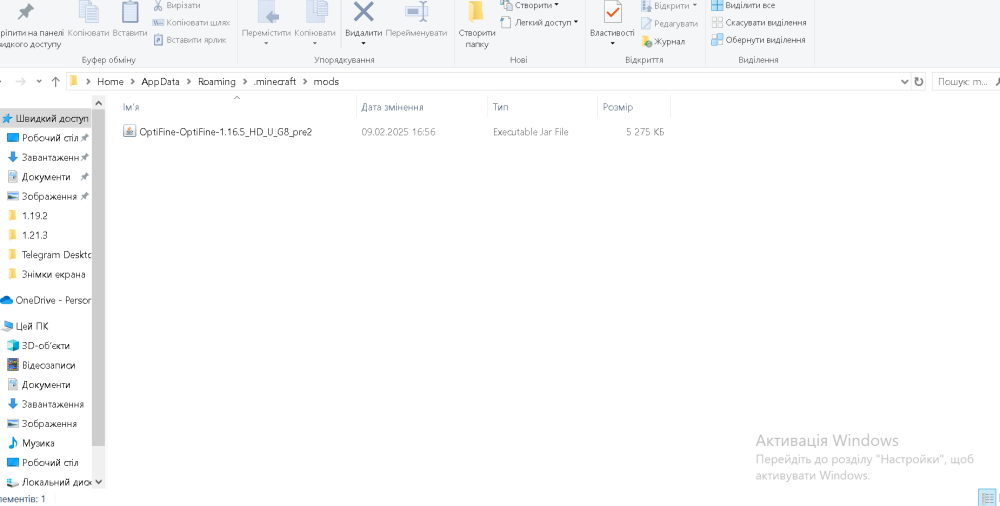The image size is (1000, 506).
Task: Click .minecraft in address breadcrumb
Action: coord(274,82)
